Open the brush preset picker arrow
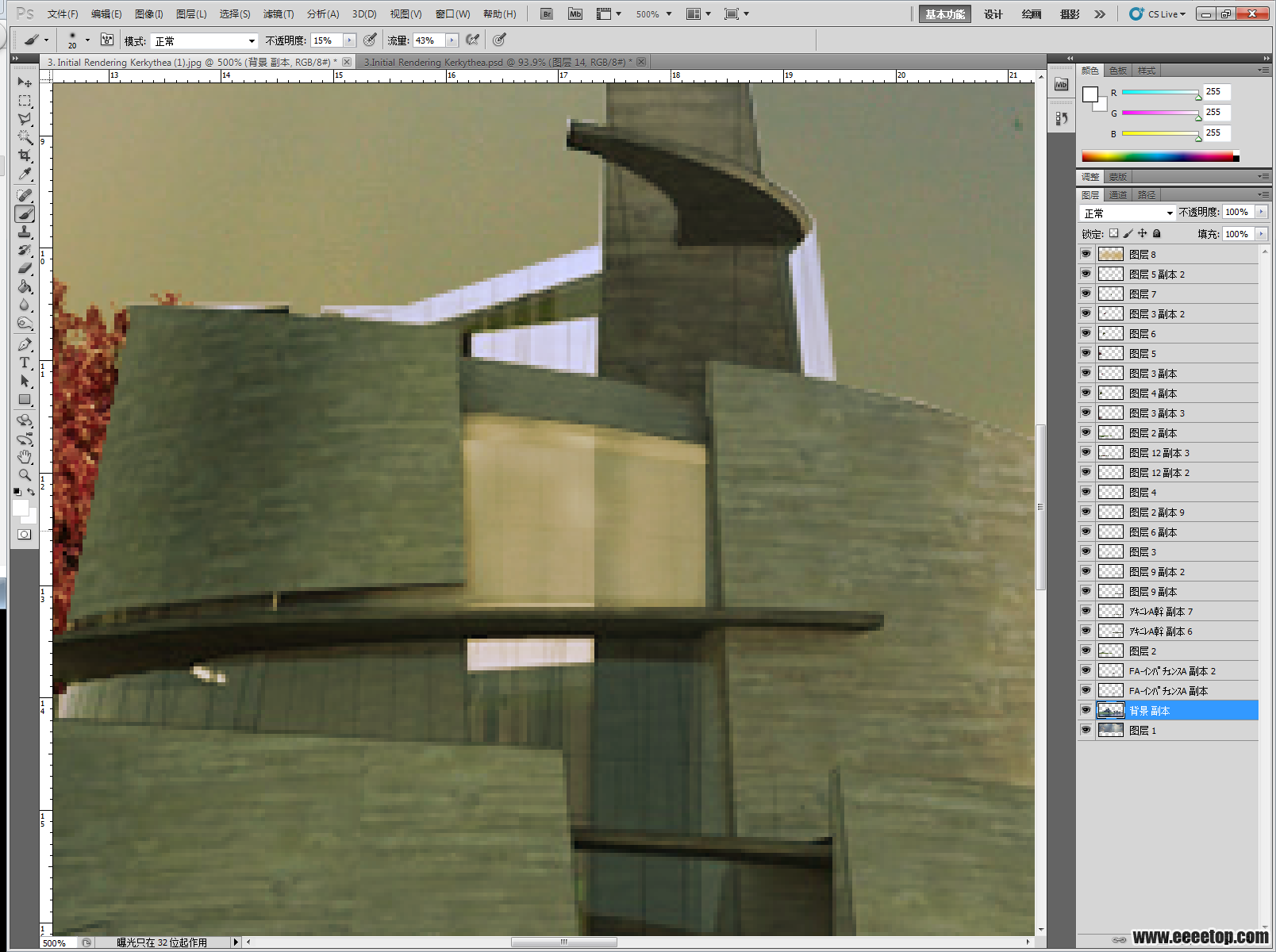This screenshot has height=952, width=1276. pyautogui.click(x=87, y=40)
